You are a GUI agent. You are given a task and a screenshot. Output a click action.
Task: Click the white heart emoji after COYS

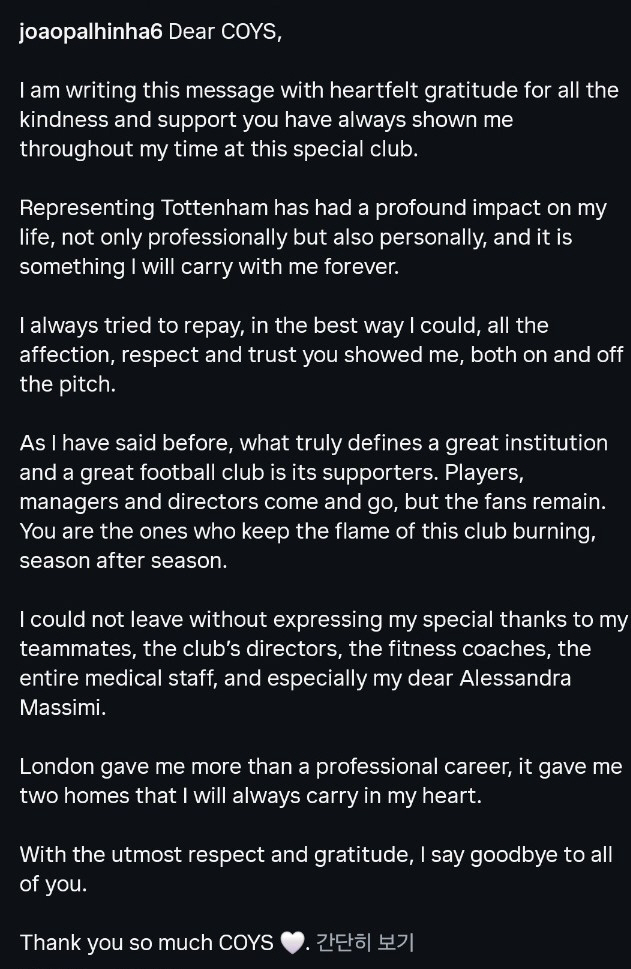coord(292,943)
